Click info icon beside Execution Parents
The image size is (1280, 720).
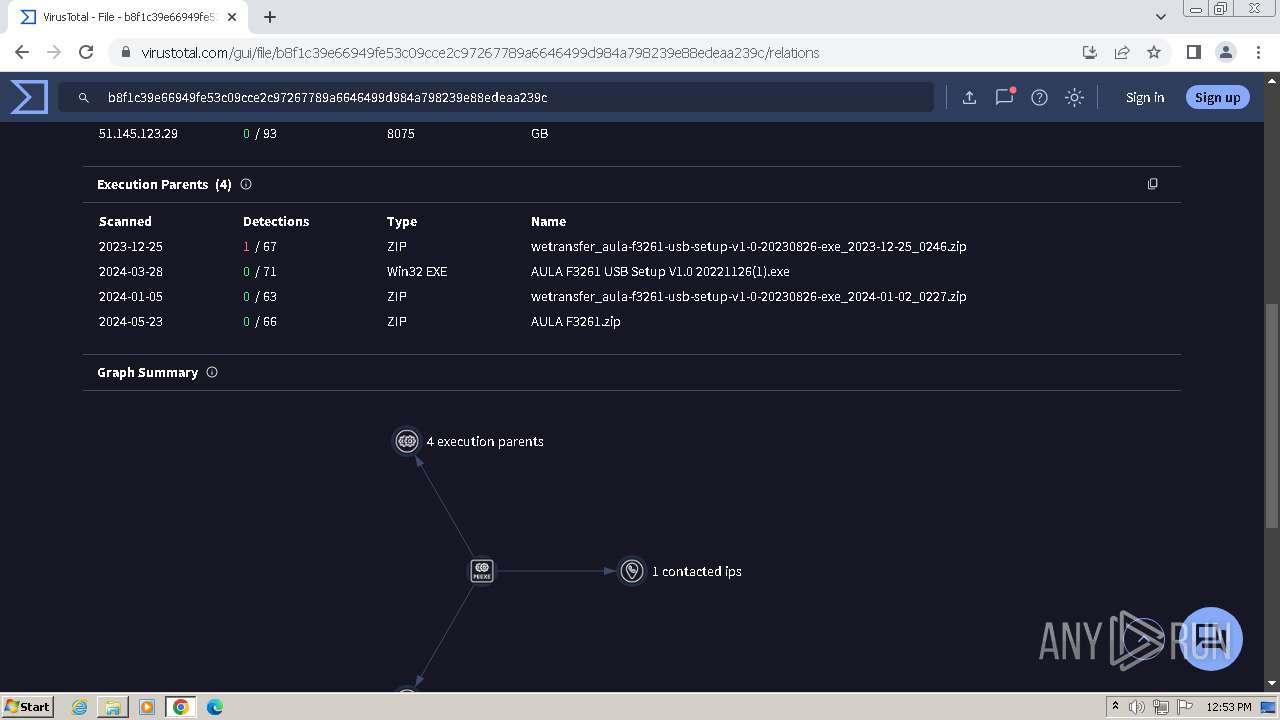[x=246, y=184]
